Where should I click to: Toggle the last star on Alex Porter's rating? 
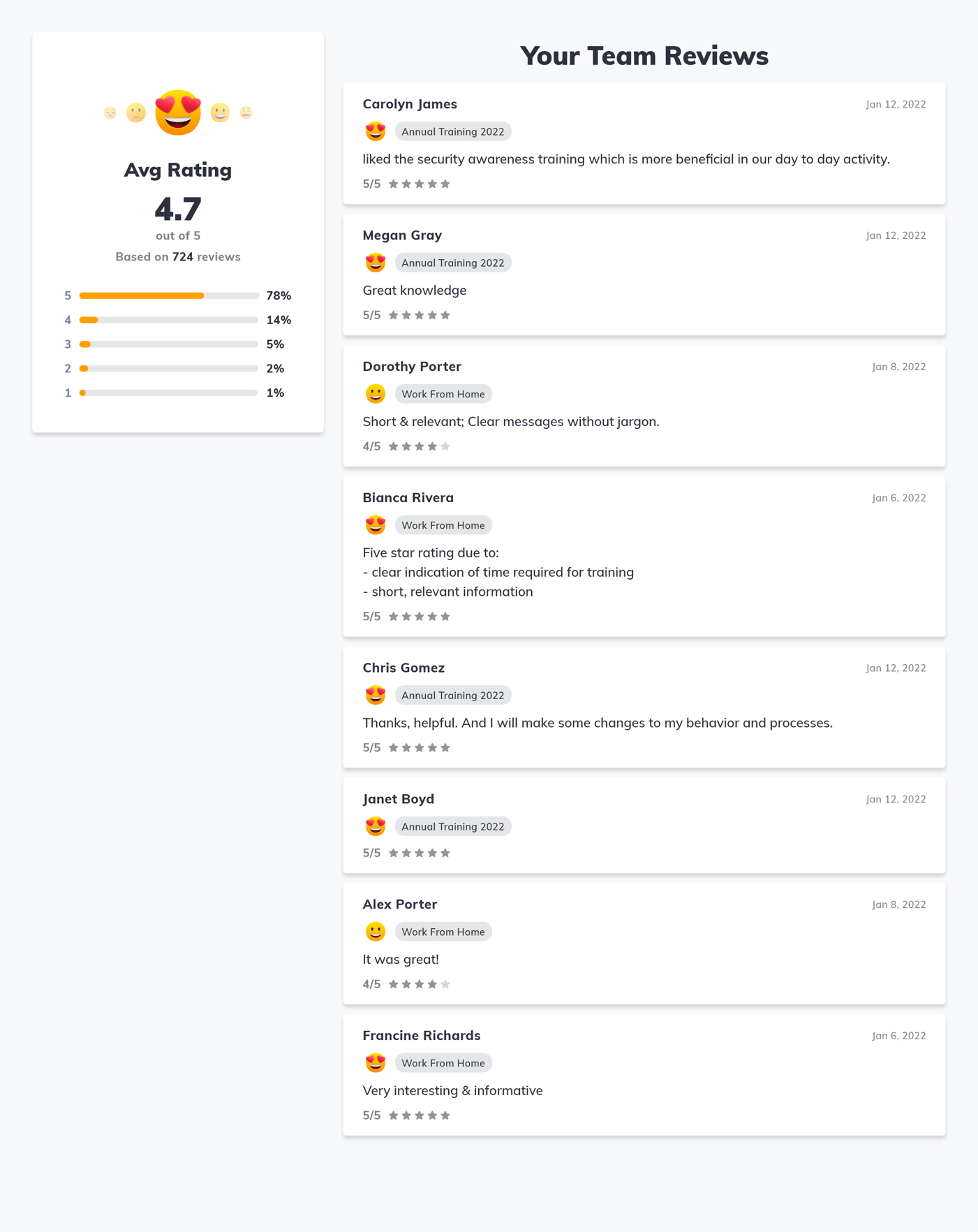[x=447, y=983]
